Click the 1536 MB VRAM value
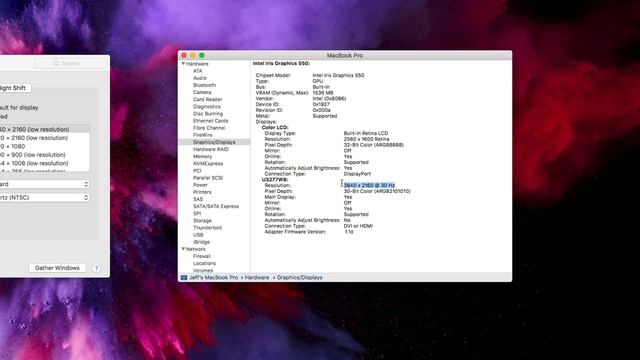Image resolution: width=640 pixels, height=360 pixels. click(323, 93)
